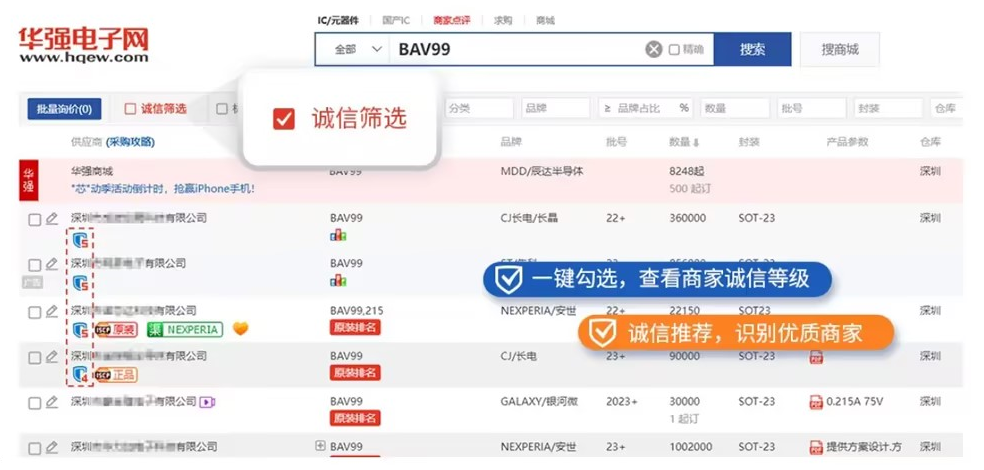984x470 pixels.
Task: Click the 分类 filter input
Action: tap(479, 109)
